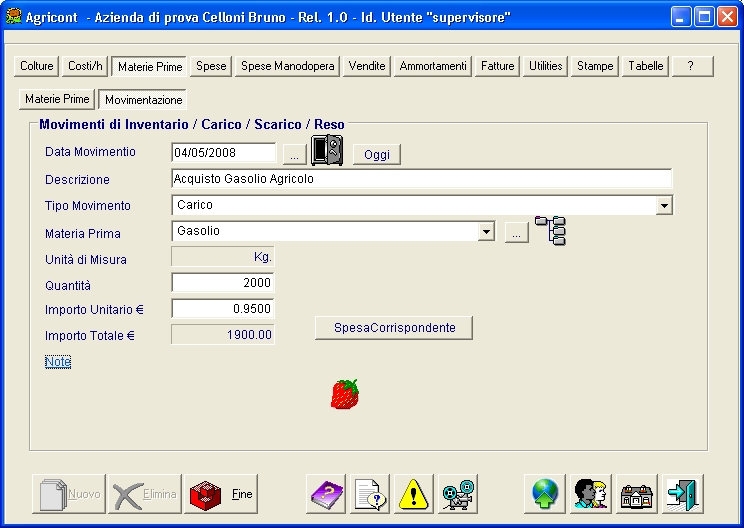
Task: Click the globe with green arrow icon
Action: 546,494
